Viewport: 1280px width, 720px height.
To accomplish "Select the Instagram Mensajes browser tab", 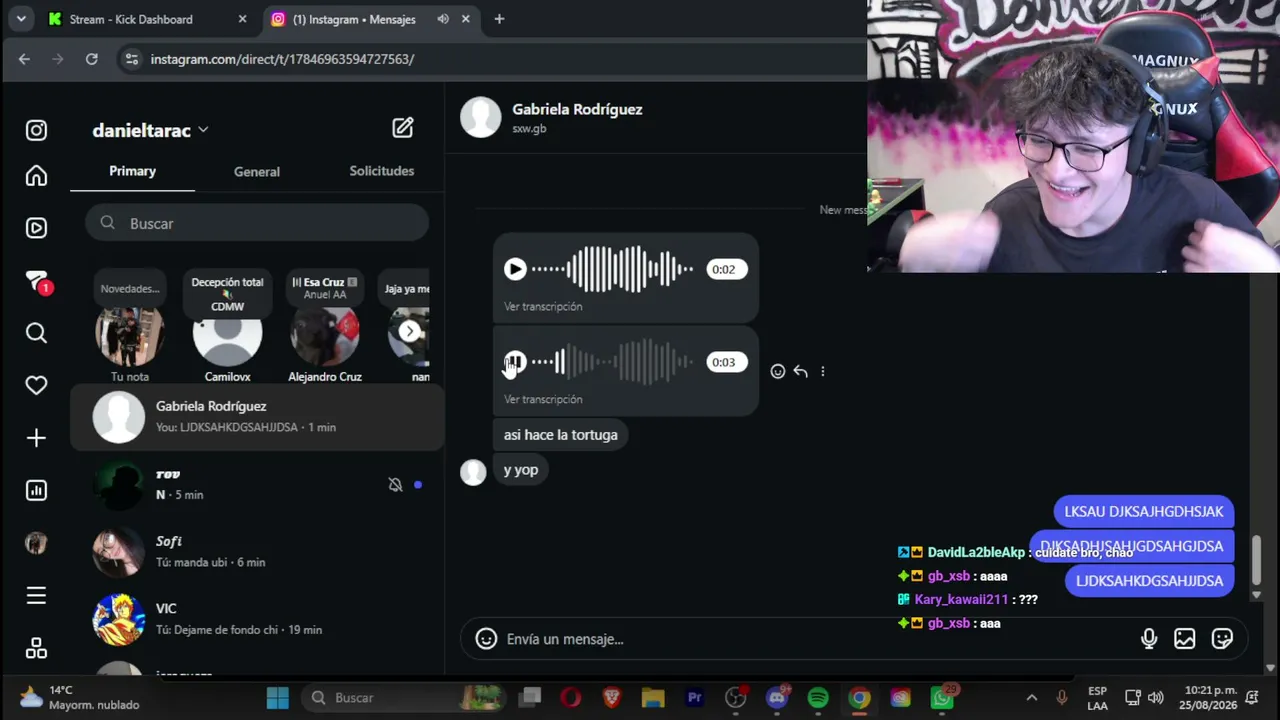I will point(355,19).
